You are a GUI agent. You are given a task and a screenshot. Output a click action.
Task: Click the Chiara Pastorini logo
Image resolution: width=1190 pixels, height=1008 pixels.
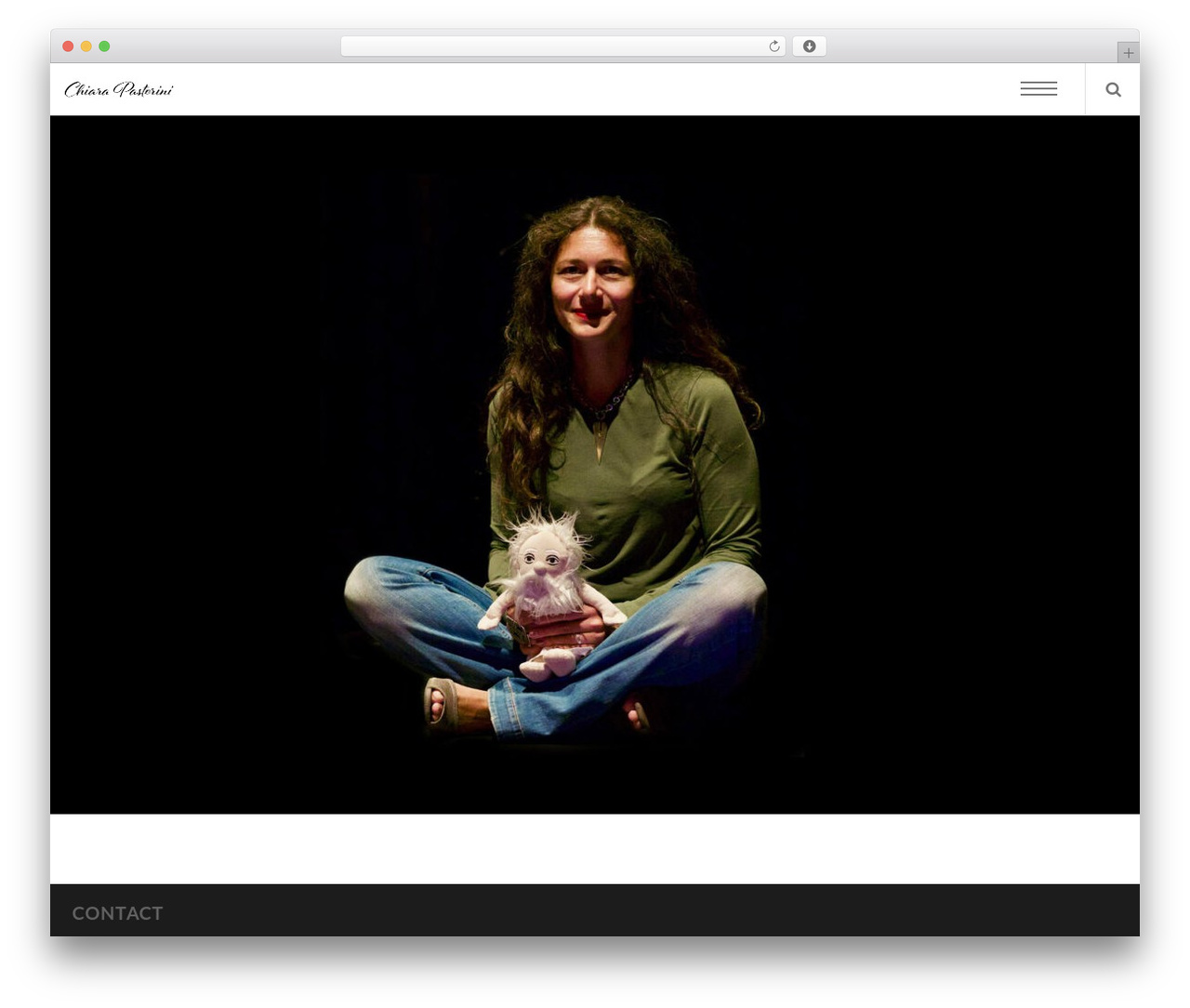(118, 89)
